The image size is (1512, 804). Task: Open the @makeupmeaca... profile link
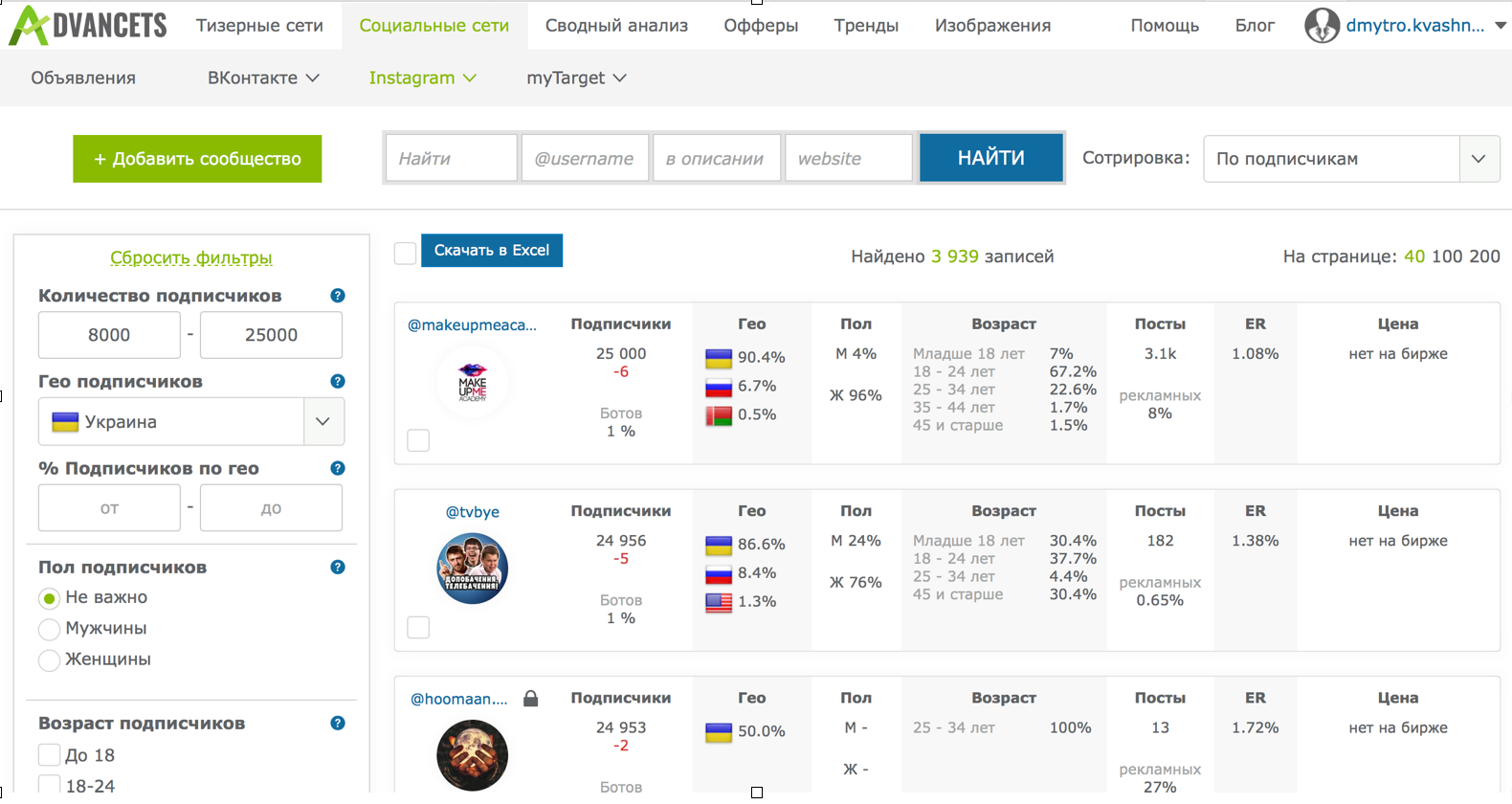[472, 325]
